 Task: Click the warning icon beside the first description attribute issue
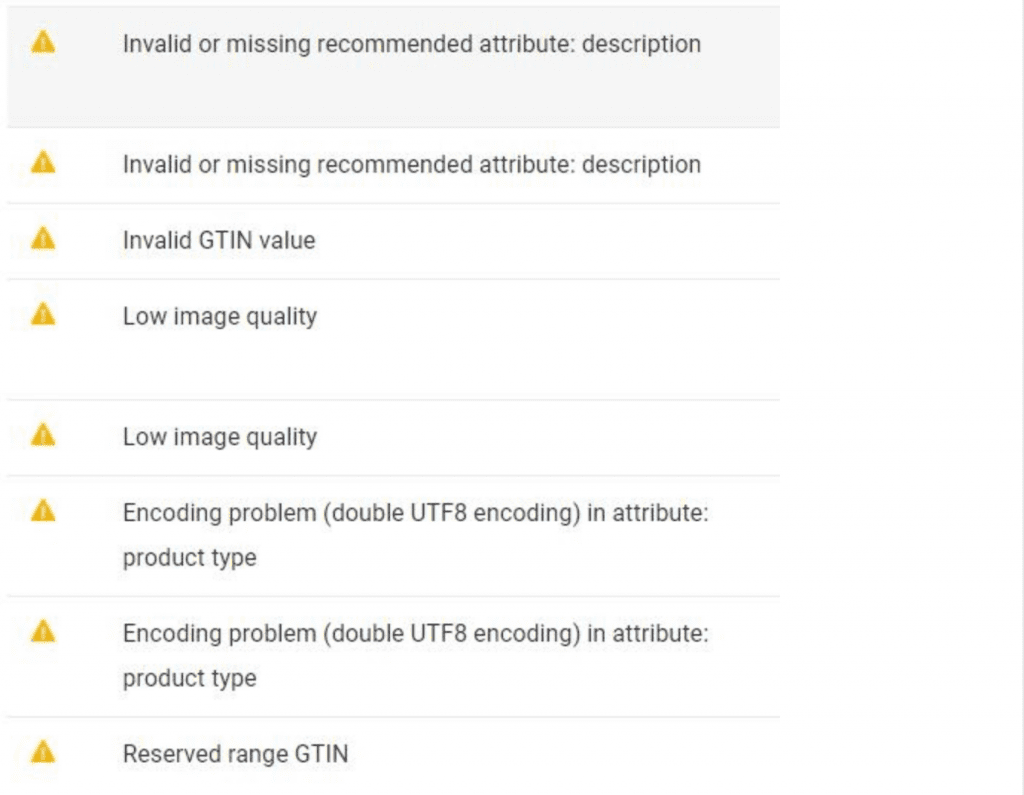[x=42, y=43]
